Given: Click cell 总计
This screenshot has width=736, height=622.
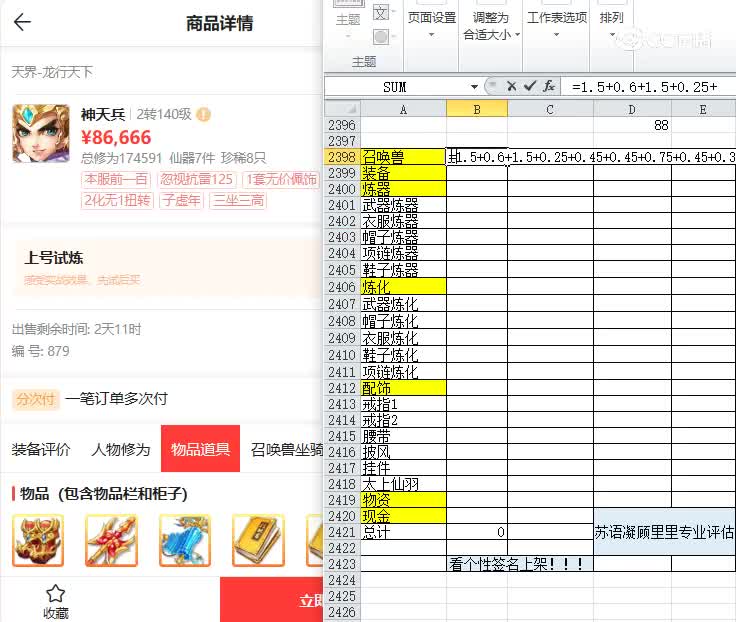Looking at the screenshot, I should click(x=403, y=532).
